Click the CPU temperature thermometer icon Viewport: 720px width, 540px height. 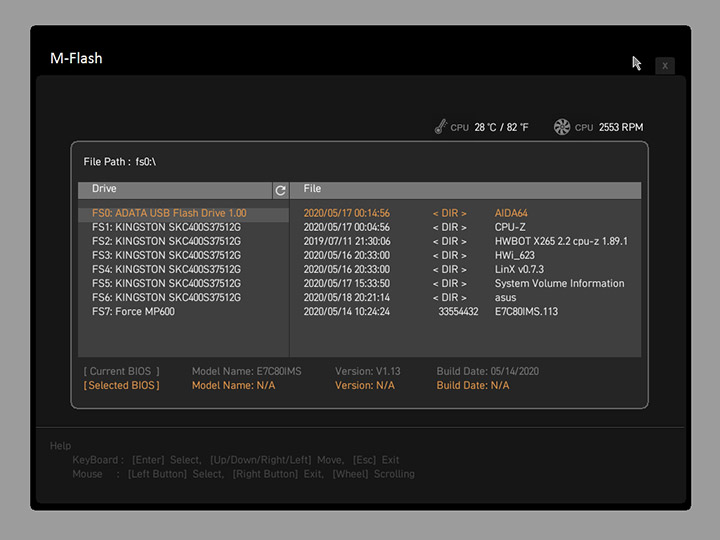tap(440, 127)
